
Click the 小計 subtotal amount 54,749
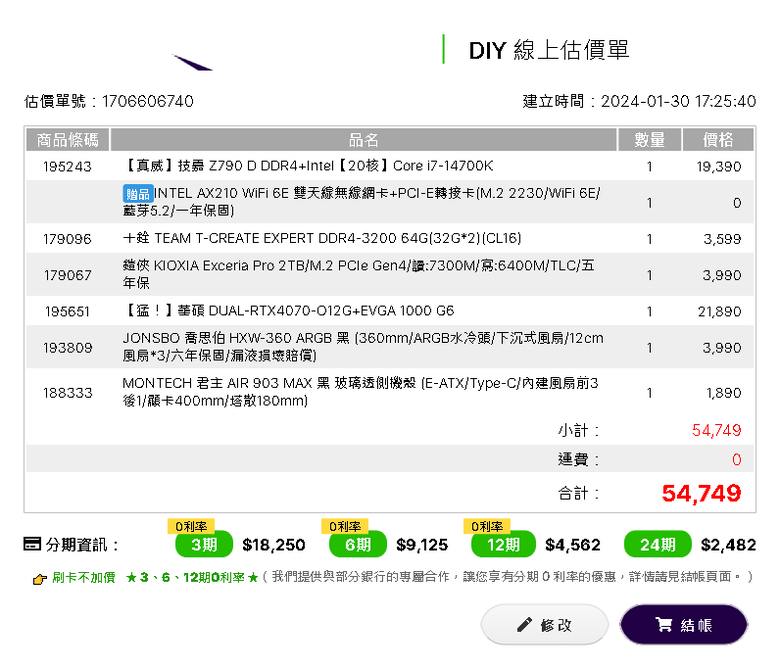click(716, 430)
